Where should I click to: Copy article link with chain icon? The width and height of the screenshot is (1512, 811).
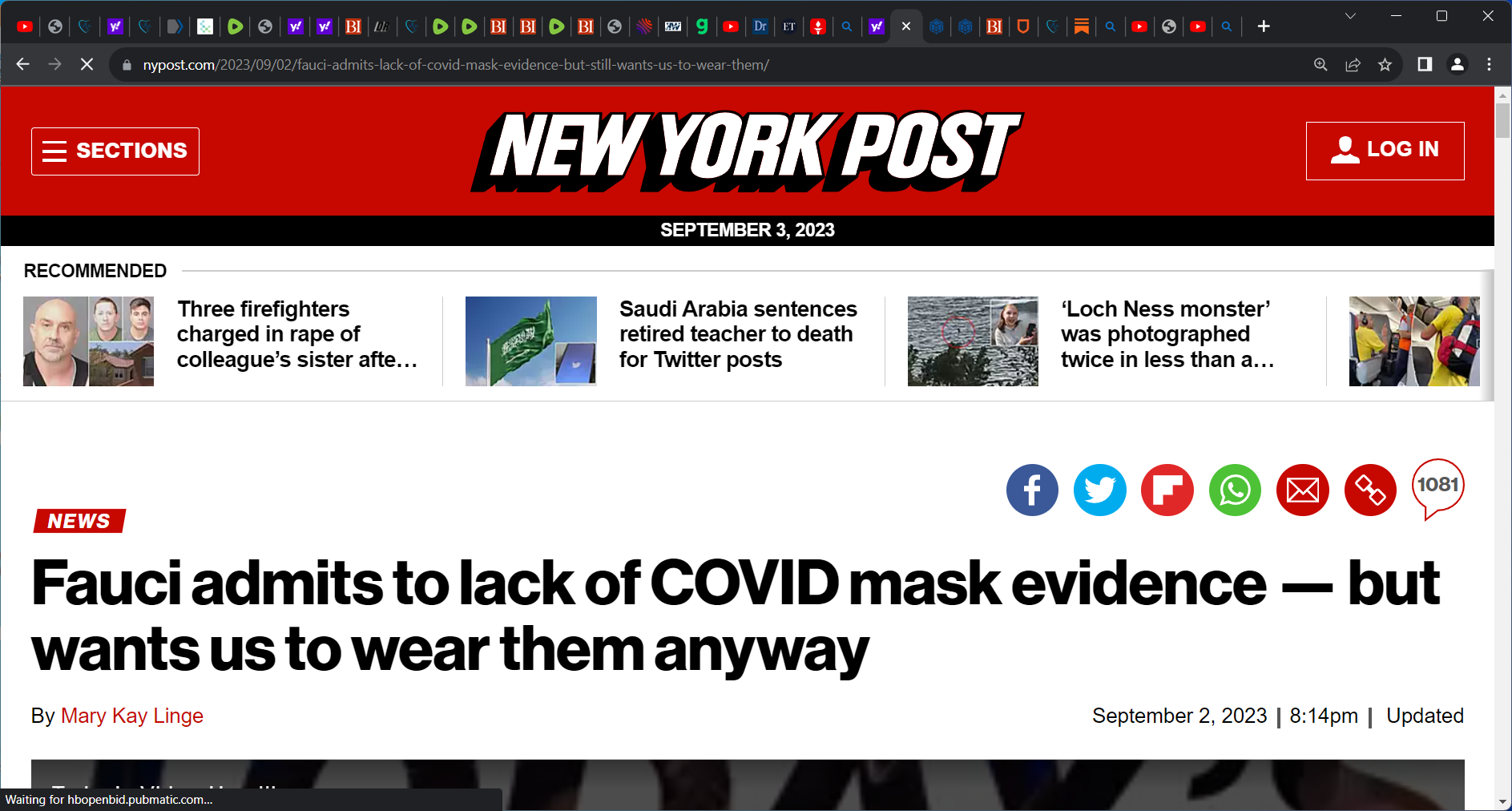point(1370,490)
